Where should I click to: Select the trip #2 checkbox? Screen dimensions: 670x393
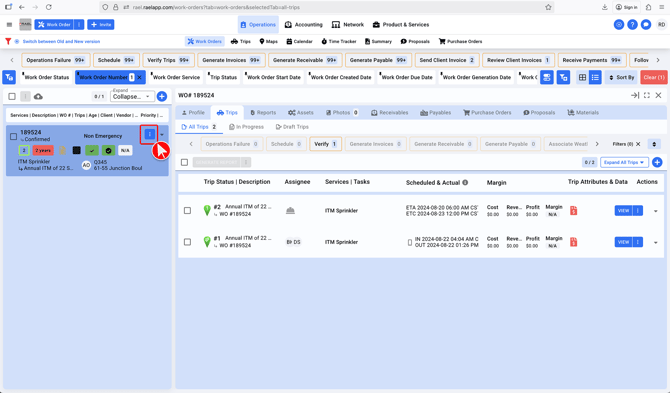point(187,211)
